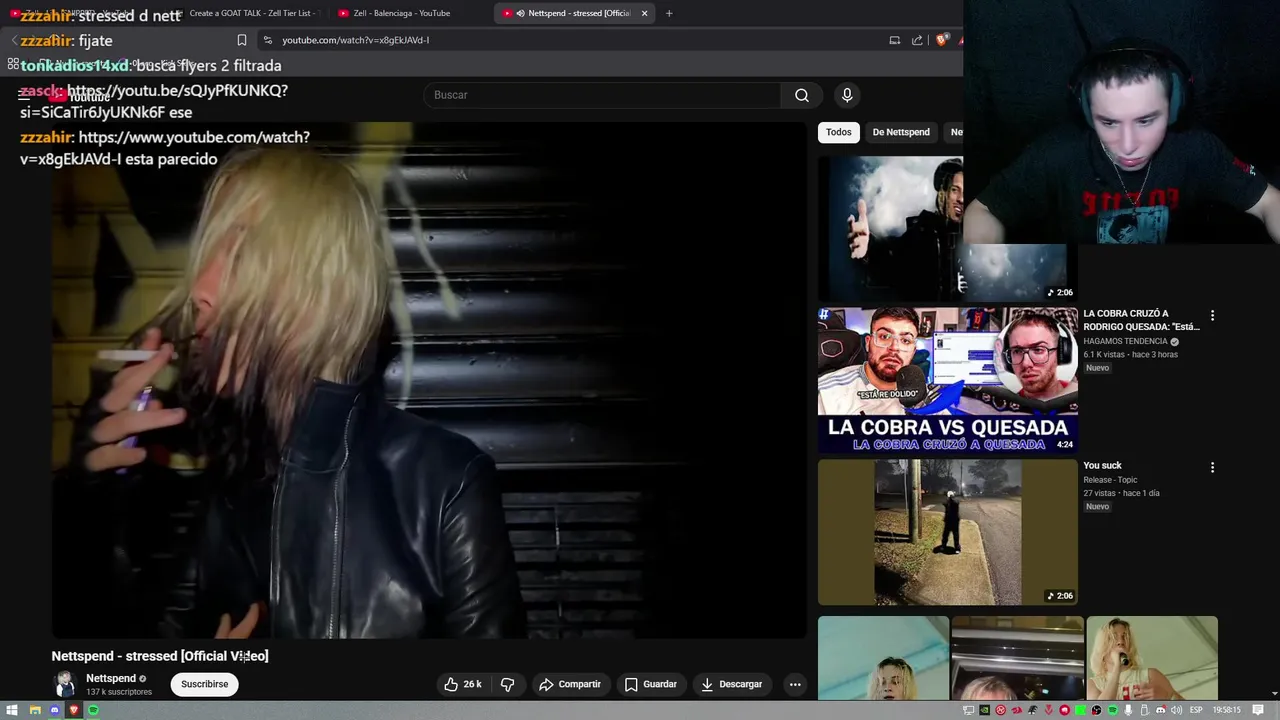This screenshot has width=1280, height=720.
Task: Dislike the Nettspend video
Action: [x=507, y=684]
